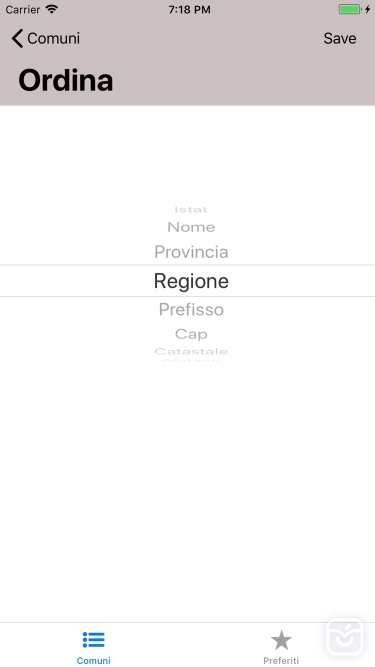This screenshot has height=667, width=375.
Task: Open the Comuni list tab icon
Action: click(94, 640)
